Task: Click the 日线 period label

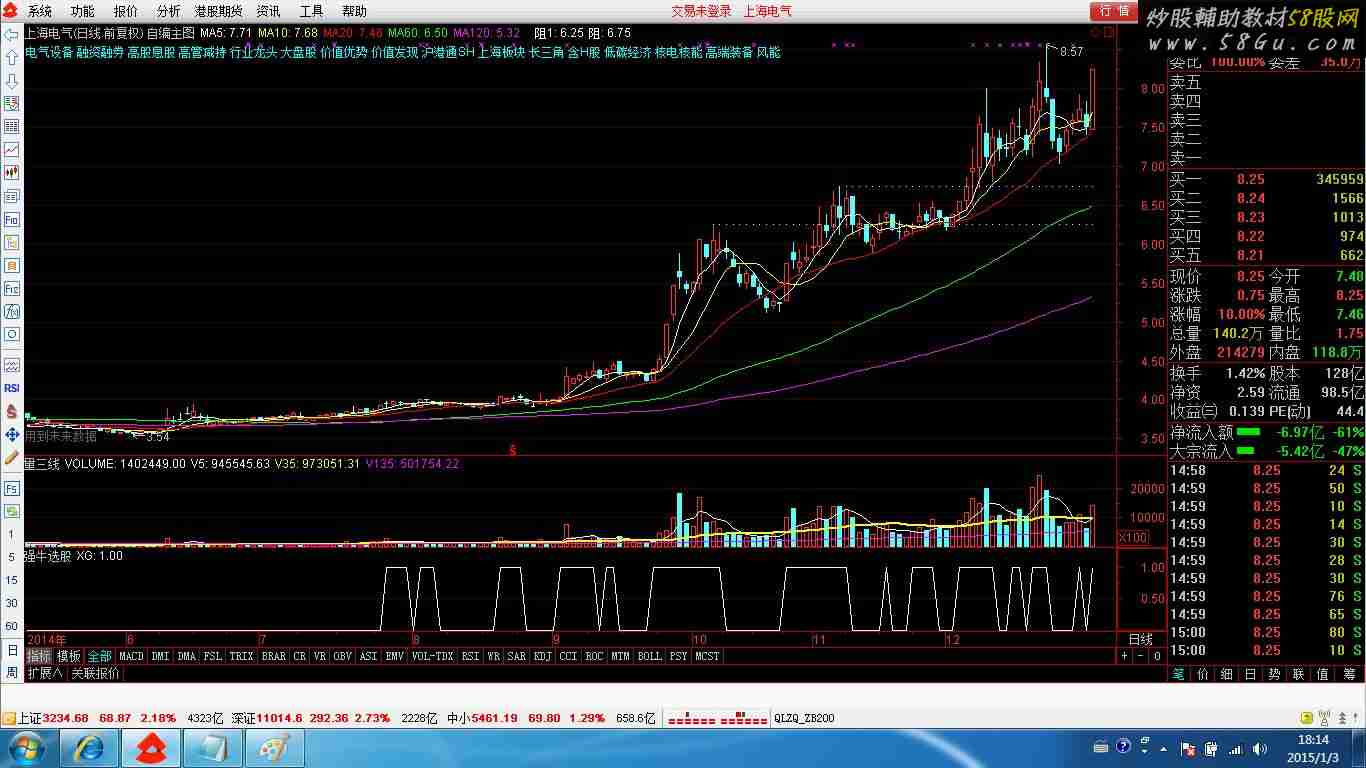Action: 1141,639
